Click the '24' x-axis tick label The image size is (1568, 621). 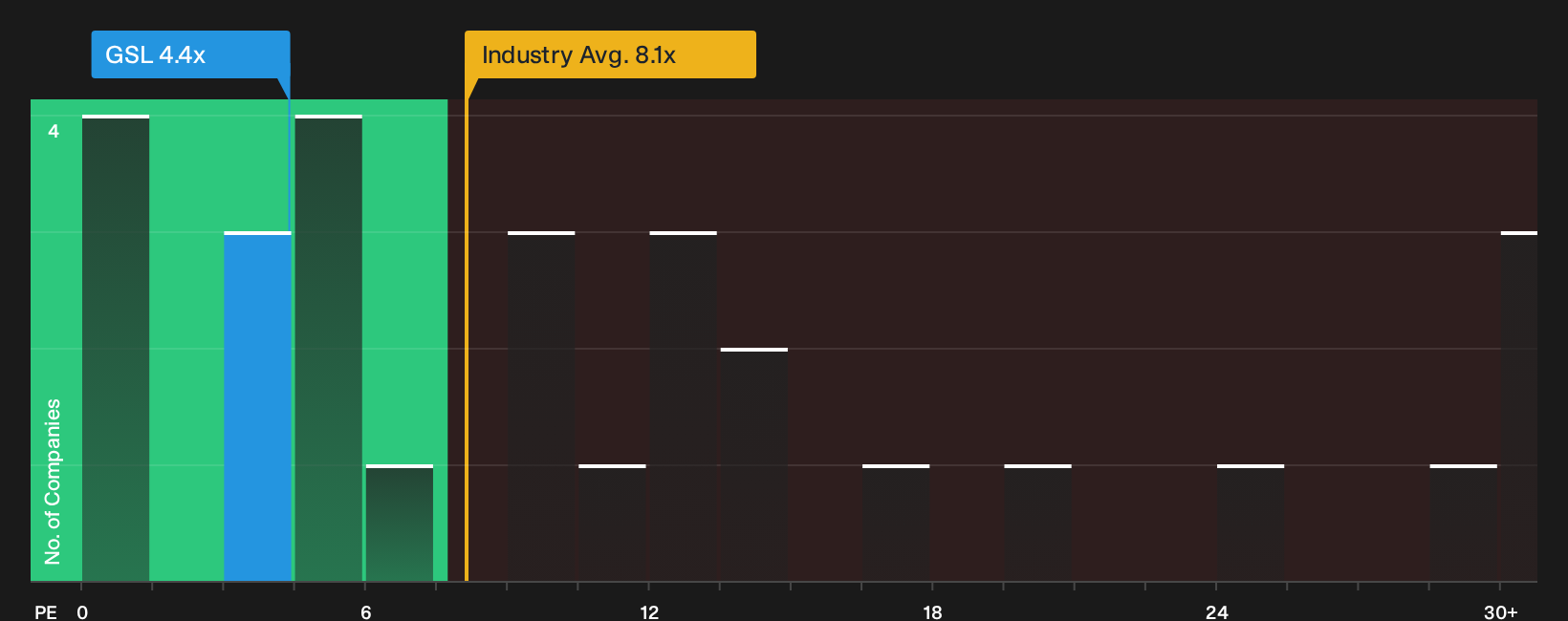coord(1217,612)
